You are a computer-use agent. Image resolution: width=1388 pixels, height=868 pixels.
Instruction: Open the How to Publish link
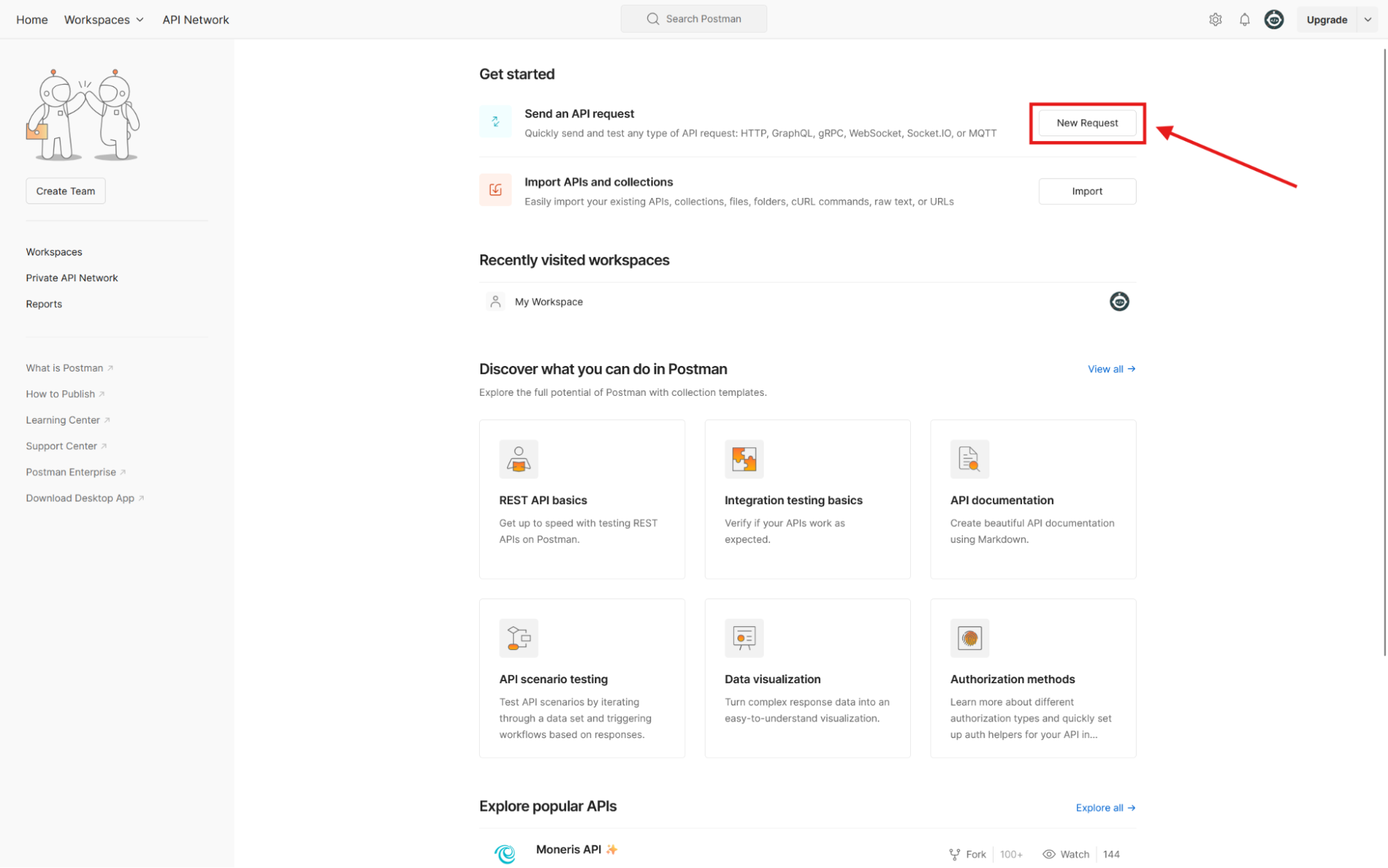[x=65, y=394]
